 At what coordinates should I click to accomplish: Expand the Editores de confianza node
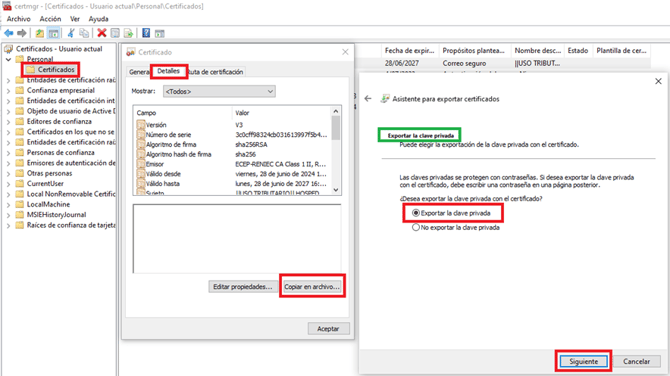8,122
